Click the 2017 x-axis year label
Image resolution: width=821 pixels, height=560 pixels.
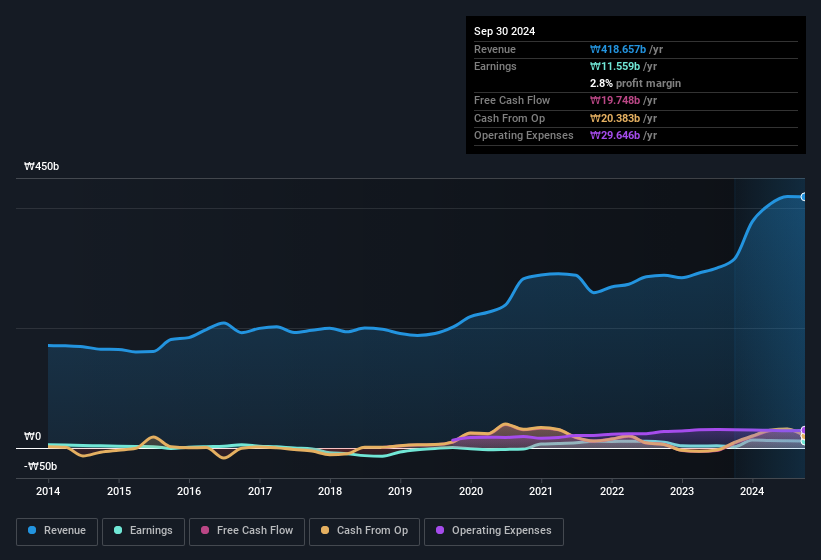point(260,491)
